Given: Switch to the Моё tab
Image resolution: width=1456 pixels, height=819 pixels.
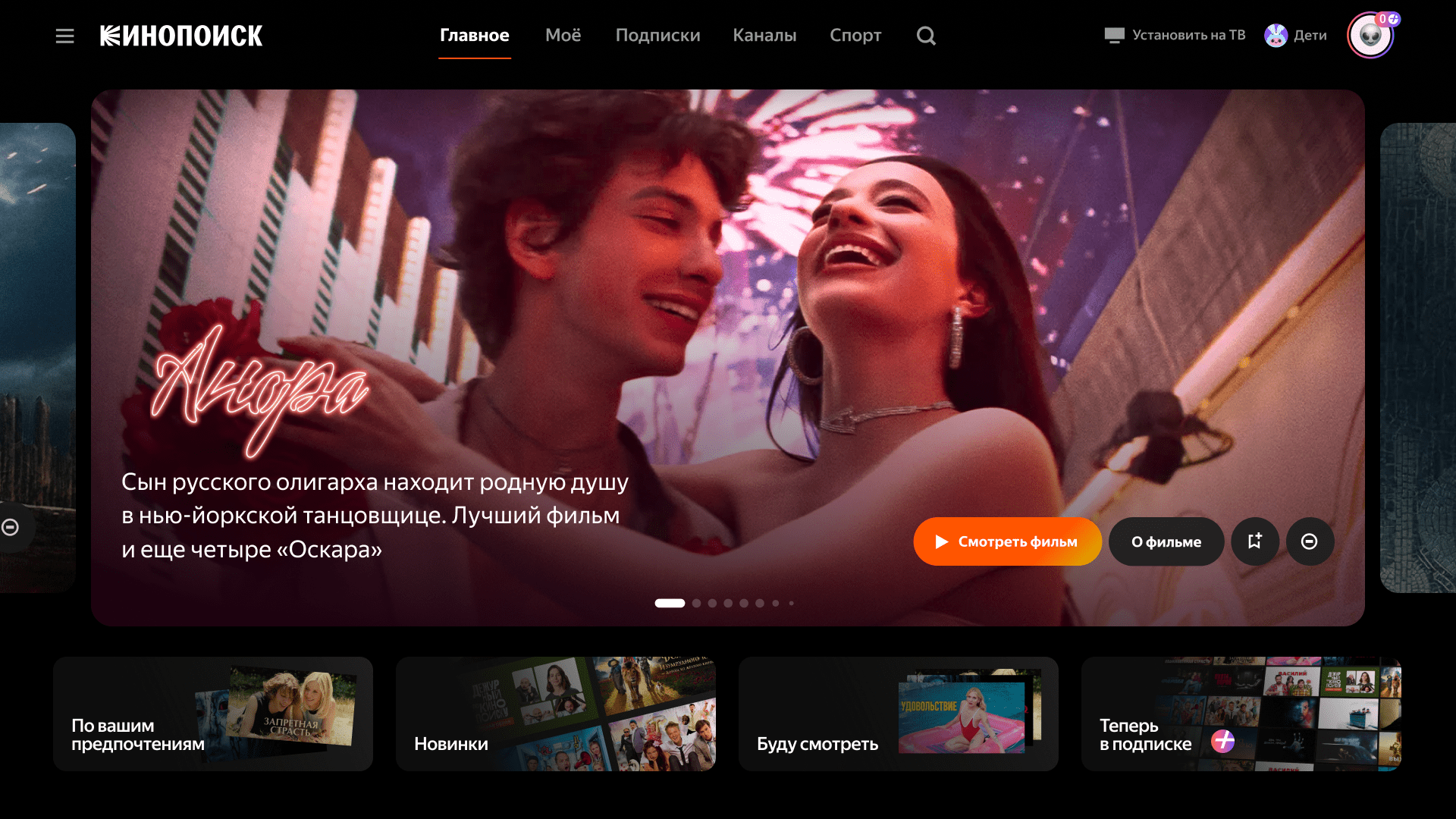Looking at the screenshot, I should (563, 36).
